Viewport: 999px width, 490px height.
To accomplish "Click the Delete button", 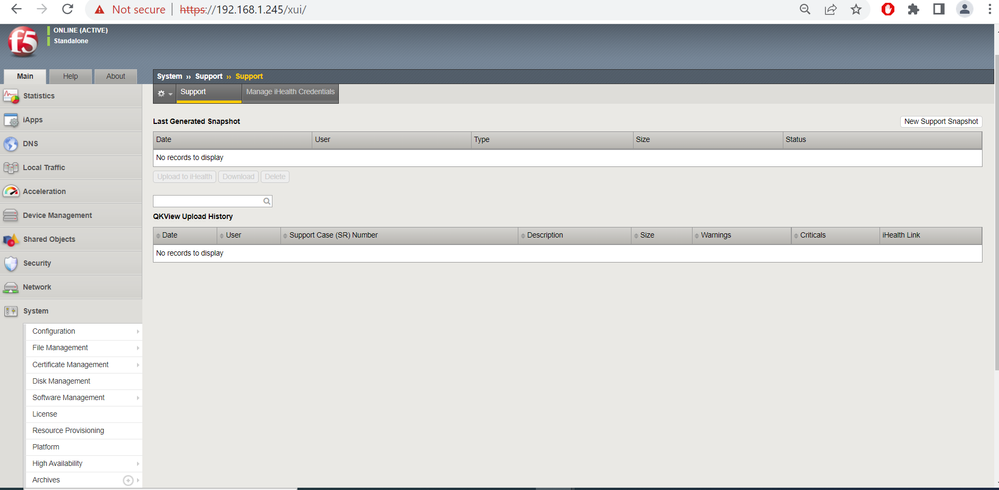I will 275,177.
